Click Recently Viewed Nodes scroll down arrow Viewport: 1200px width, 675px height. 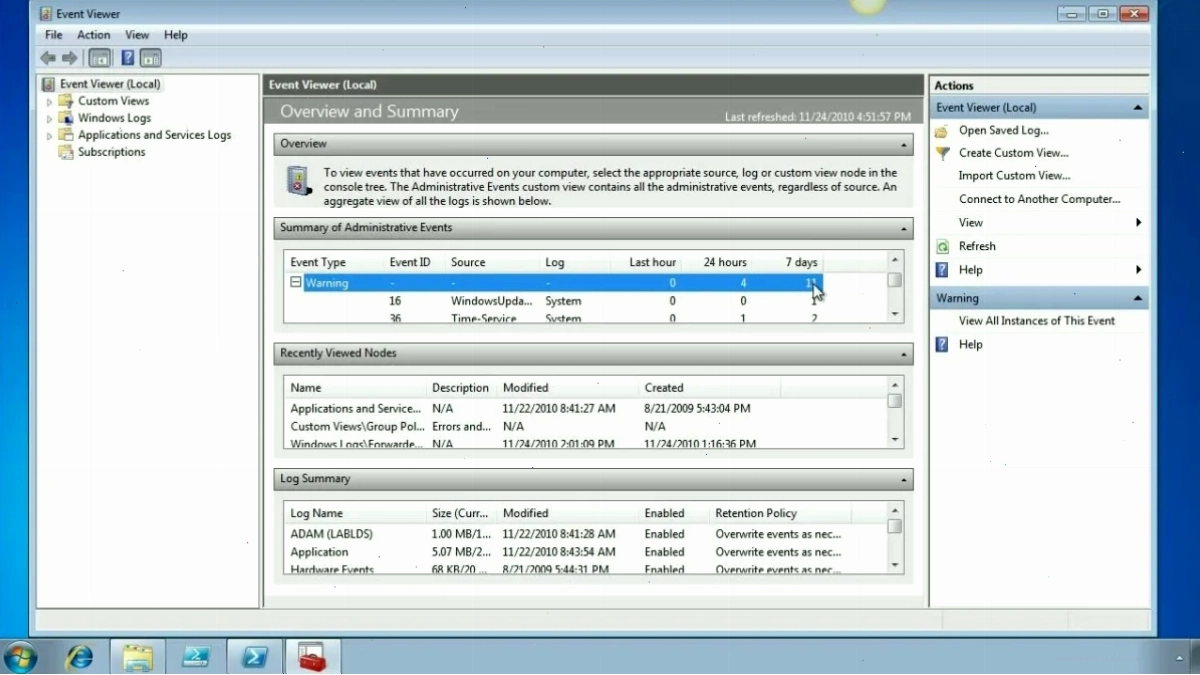(895, 440)
